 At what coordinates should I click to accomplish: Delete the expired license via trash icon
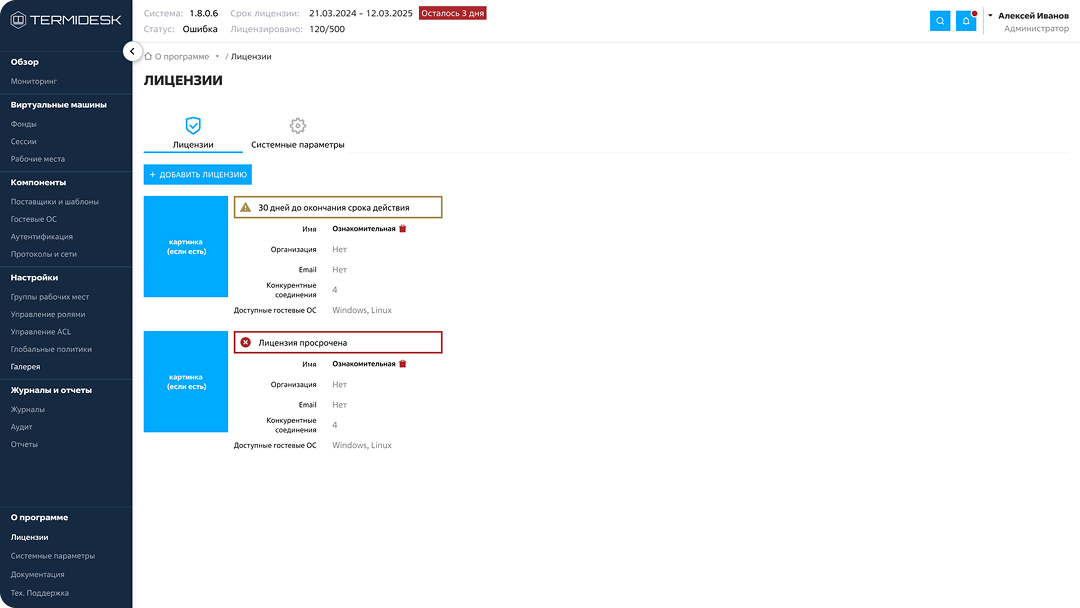pos(403,364)
